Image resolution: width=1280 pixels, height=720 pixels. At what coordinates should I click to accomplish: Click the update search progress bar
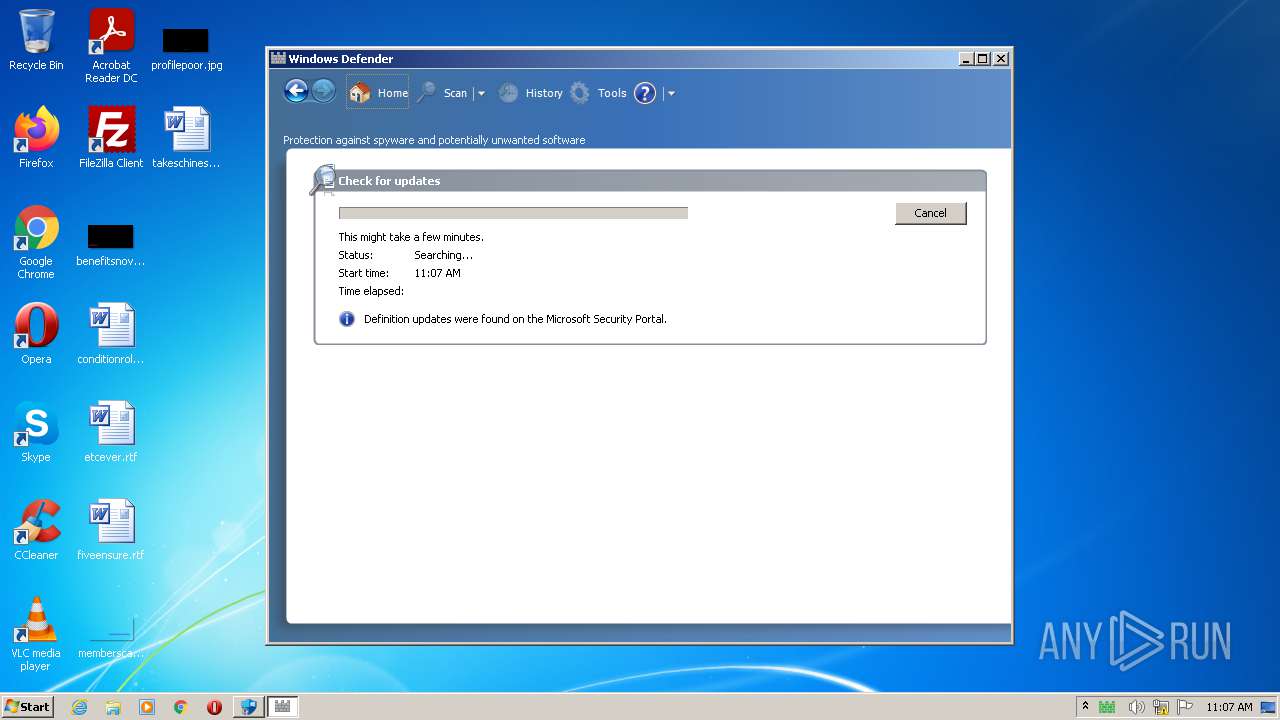click(x=513, y=213)
